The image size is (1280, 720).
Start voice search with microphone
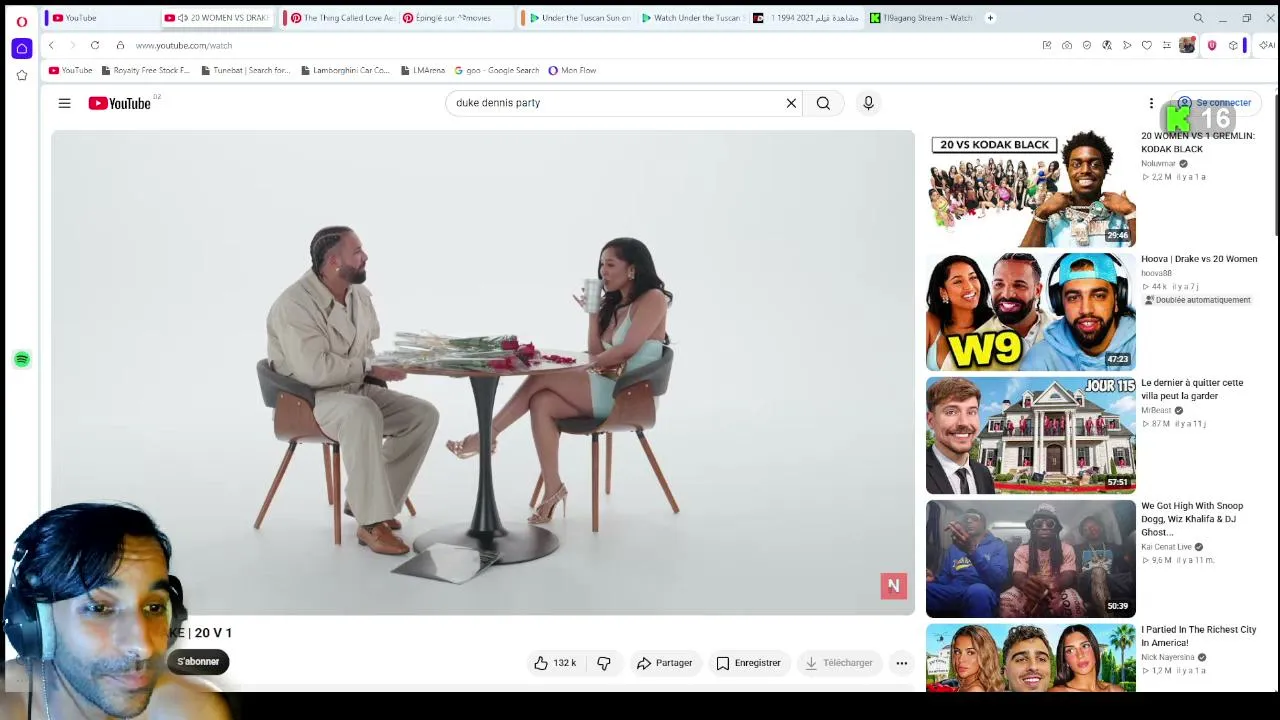[x=868, y=103]
